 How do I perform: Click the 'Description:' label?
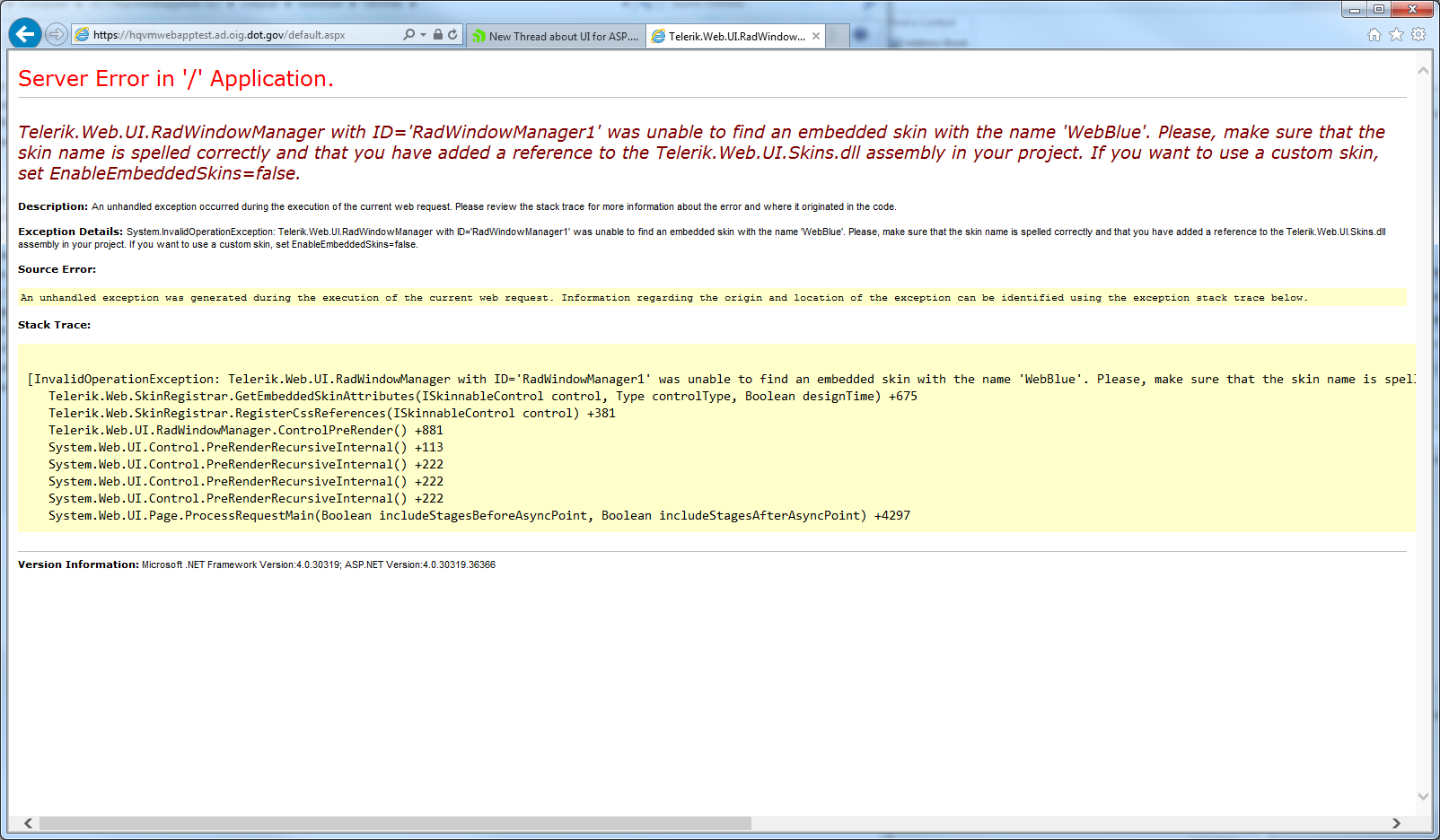[53, 206]
